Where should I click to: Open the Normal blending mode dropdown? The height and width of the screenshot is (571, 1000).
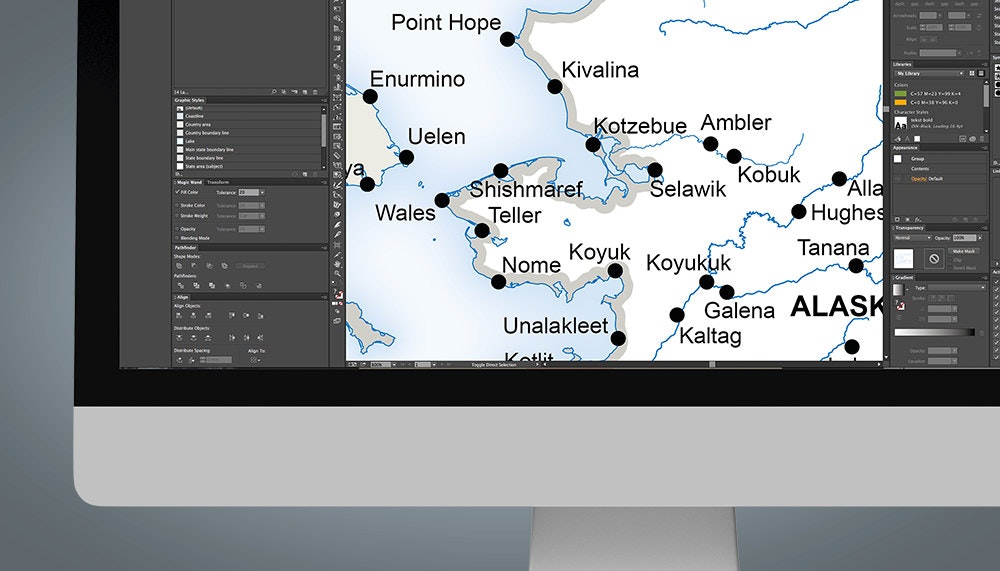pyautogui.click(x=913, y=238)
